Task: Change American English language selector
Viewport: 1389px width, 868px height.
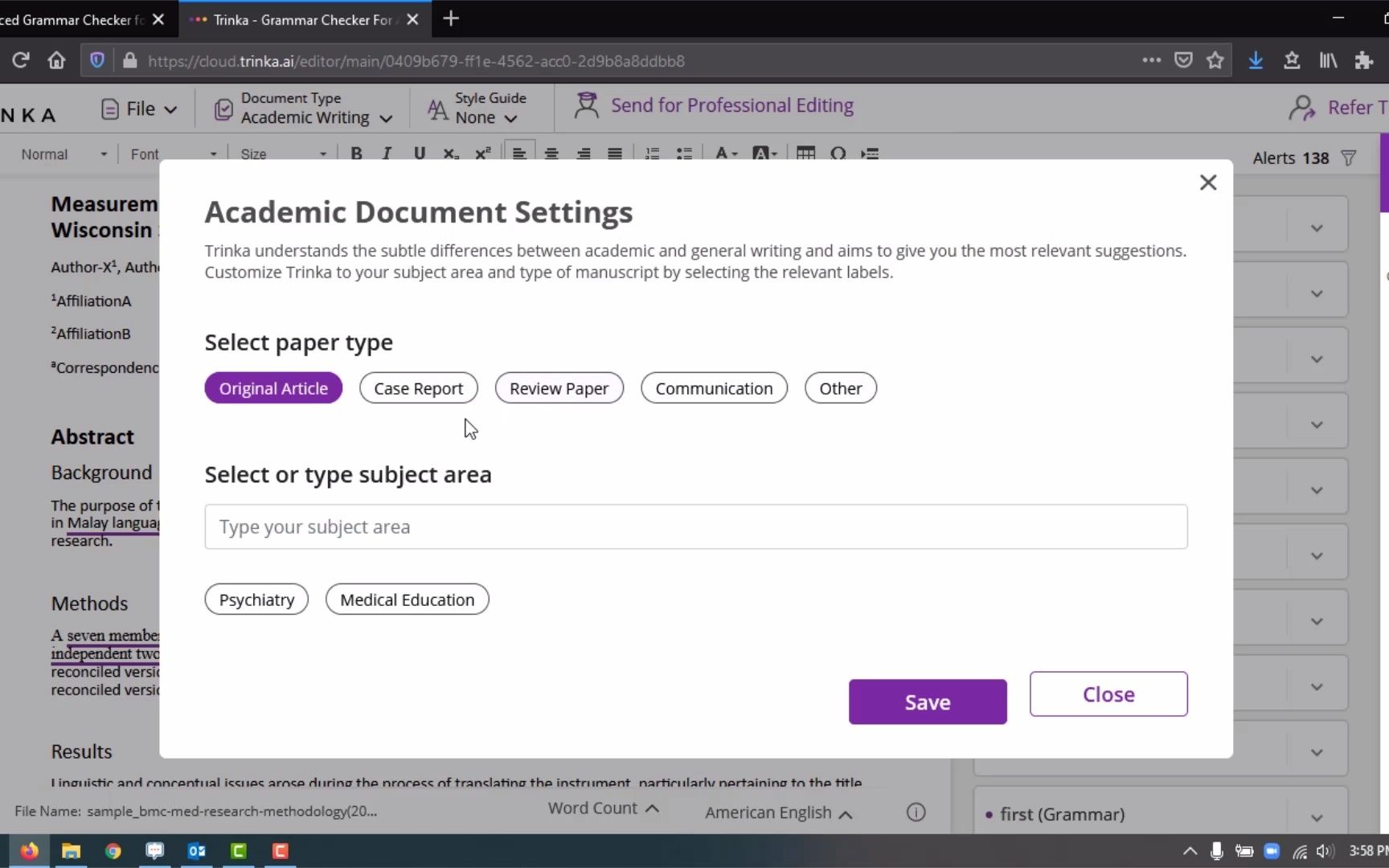Action: tap(778, 813)
